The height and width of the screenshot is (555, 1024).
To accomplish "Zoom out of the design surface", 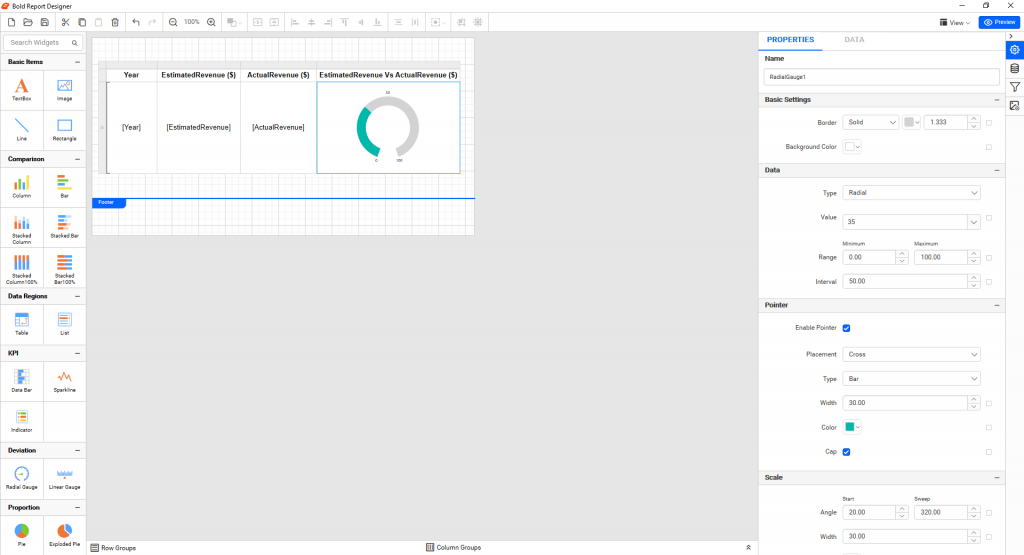I will pyautogui.click(x=173, y=22).
